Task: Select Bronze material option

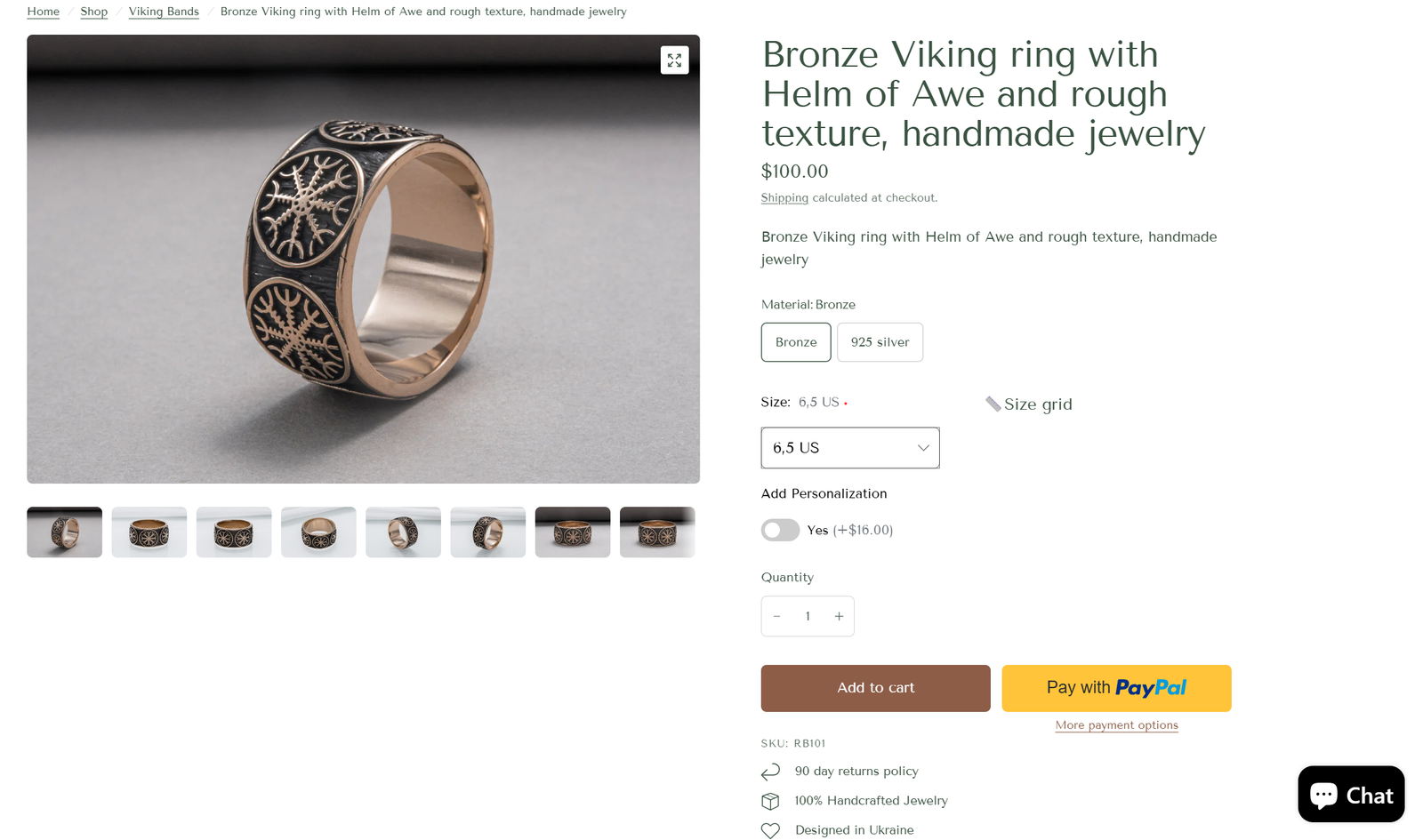Action: pos(796,342)
